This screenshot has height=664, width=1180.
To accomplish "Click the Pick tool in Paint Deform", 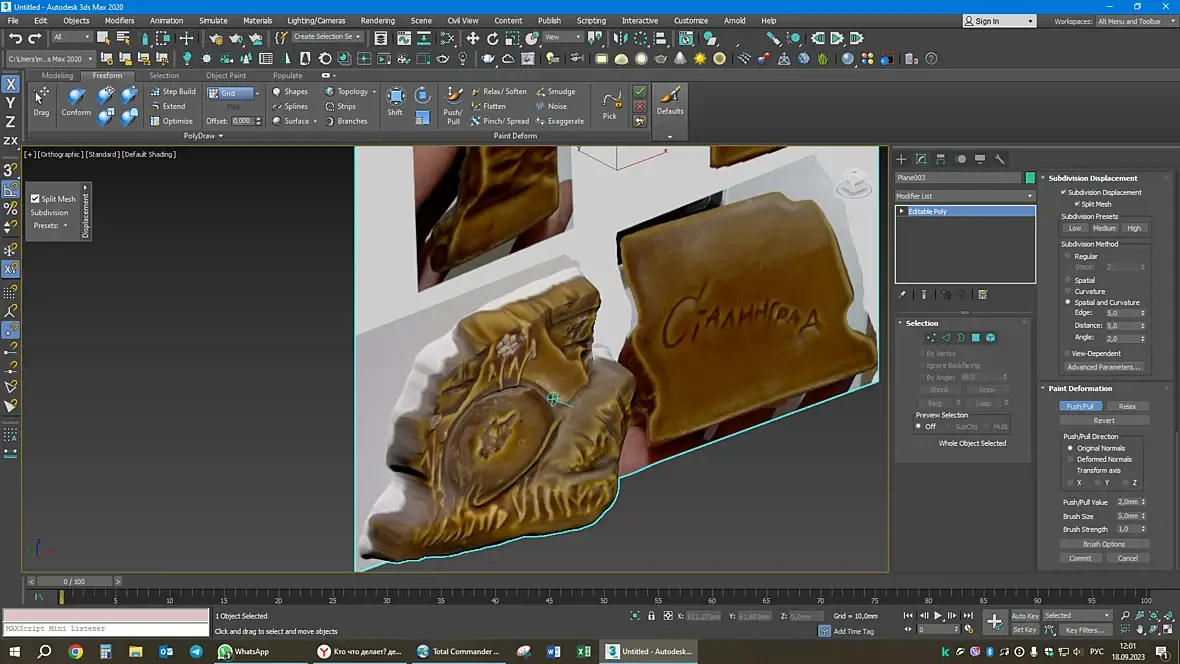I will pos(610,104).
